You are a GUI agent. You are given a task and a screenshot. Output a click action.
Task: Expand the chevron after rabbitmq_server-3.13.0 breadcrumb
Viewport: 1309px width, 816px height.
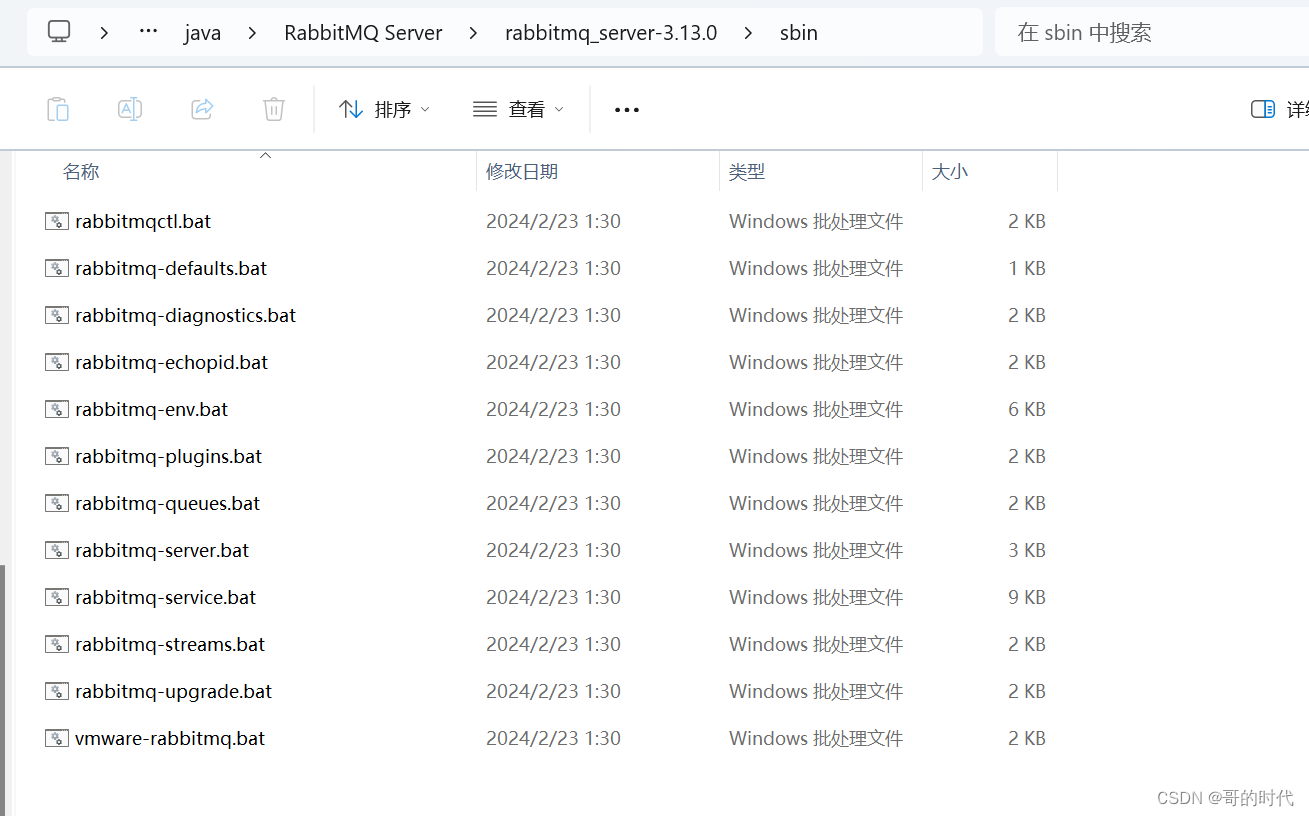pos(748,32)
